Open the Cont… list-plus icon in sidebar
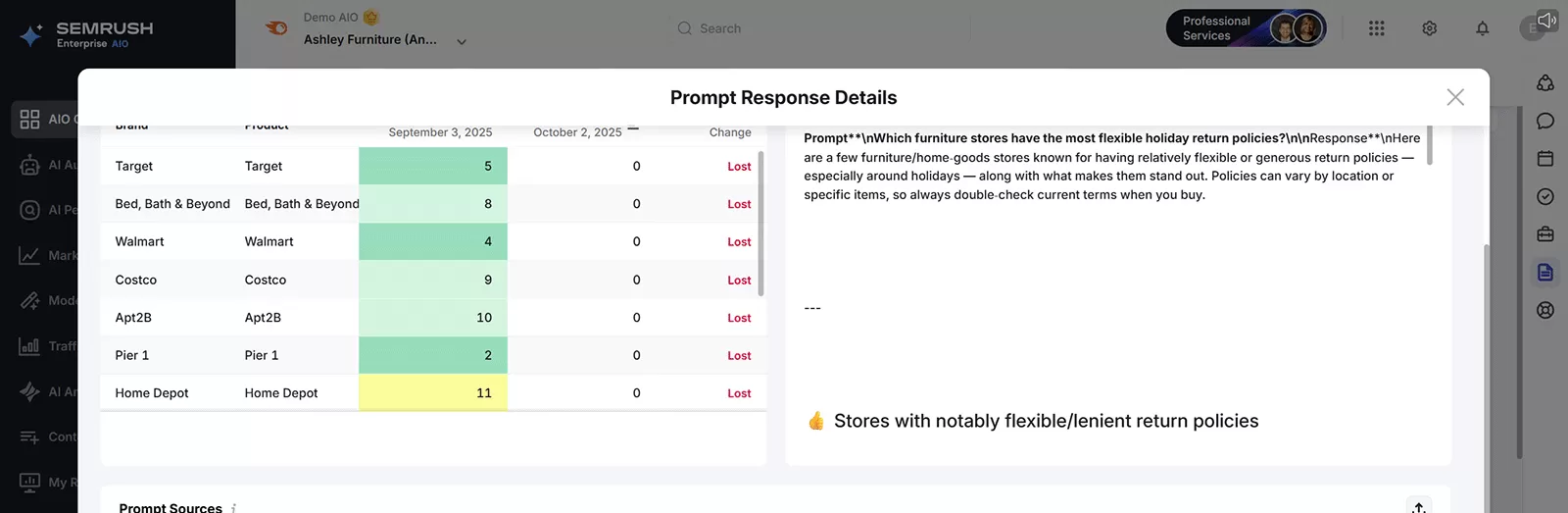 [x=30, y=436]
